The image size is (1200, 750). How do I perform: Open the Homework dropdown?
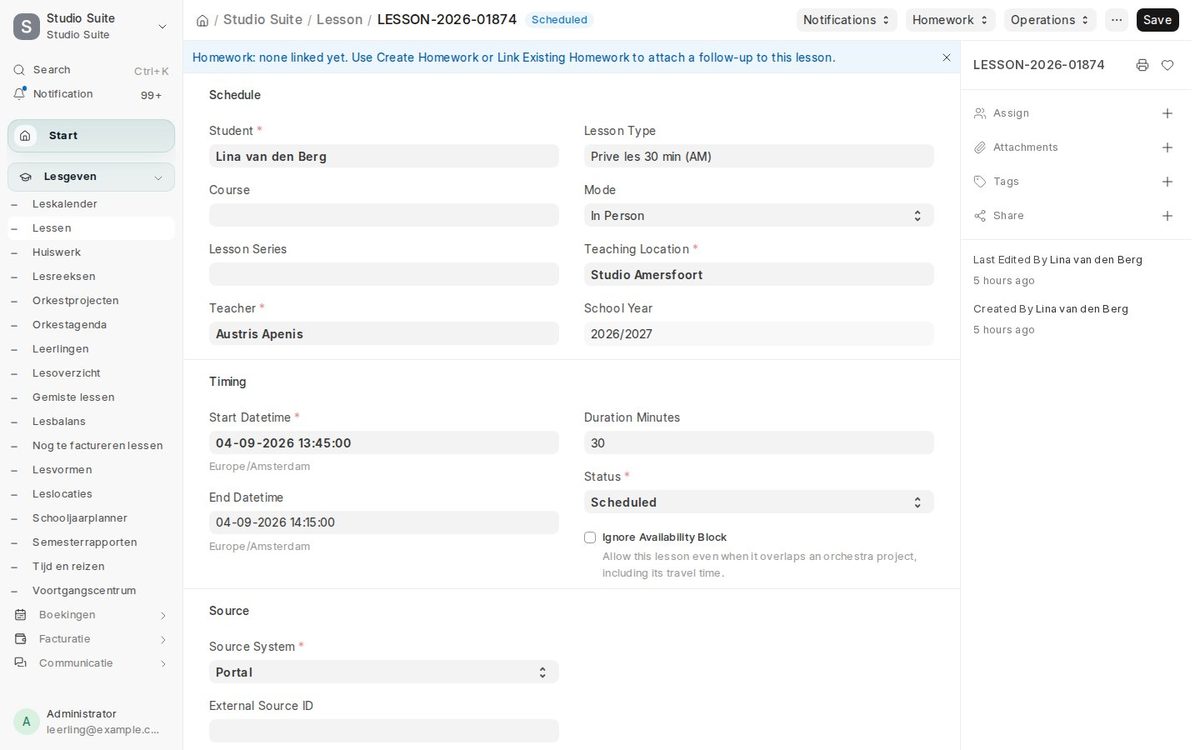click(x=950, y=20)
